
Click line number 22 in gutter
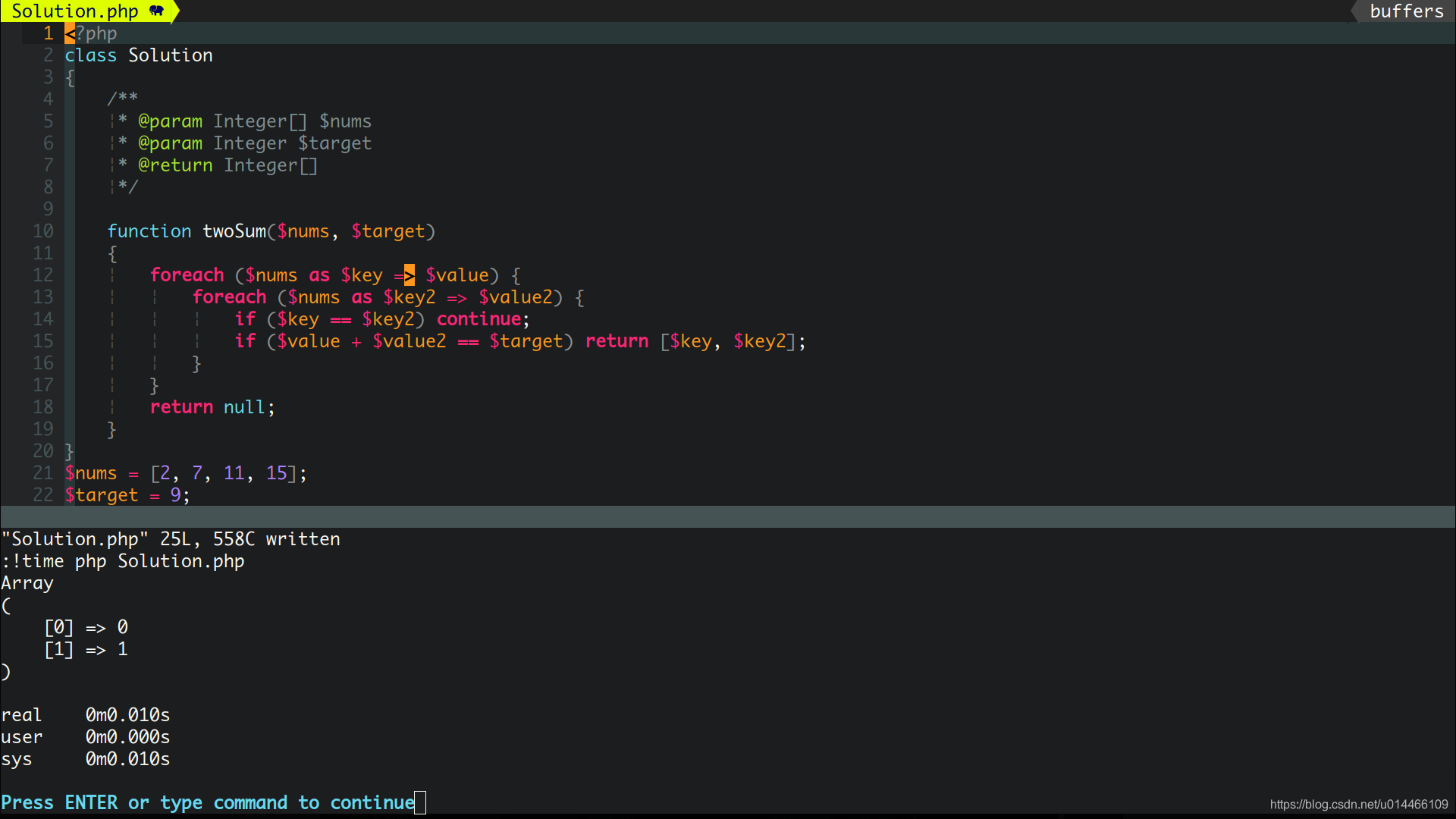click(43, 495)
